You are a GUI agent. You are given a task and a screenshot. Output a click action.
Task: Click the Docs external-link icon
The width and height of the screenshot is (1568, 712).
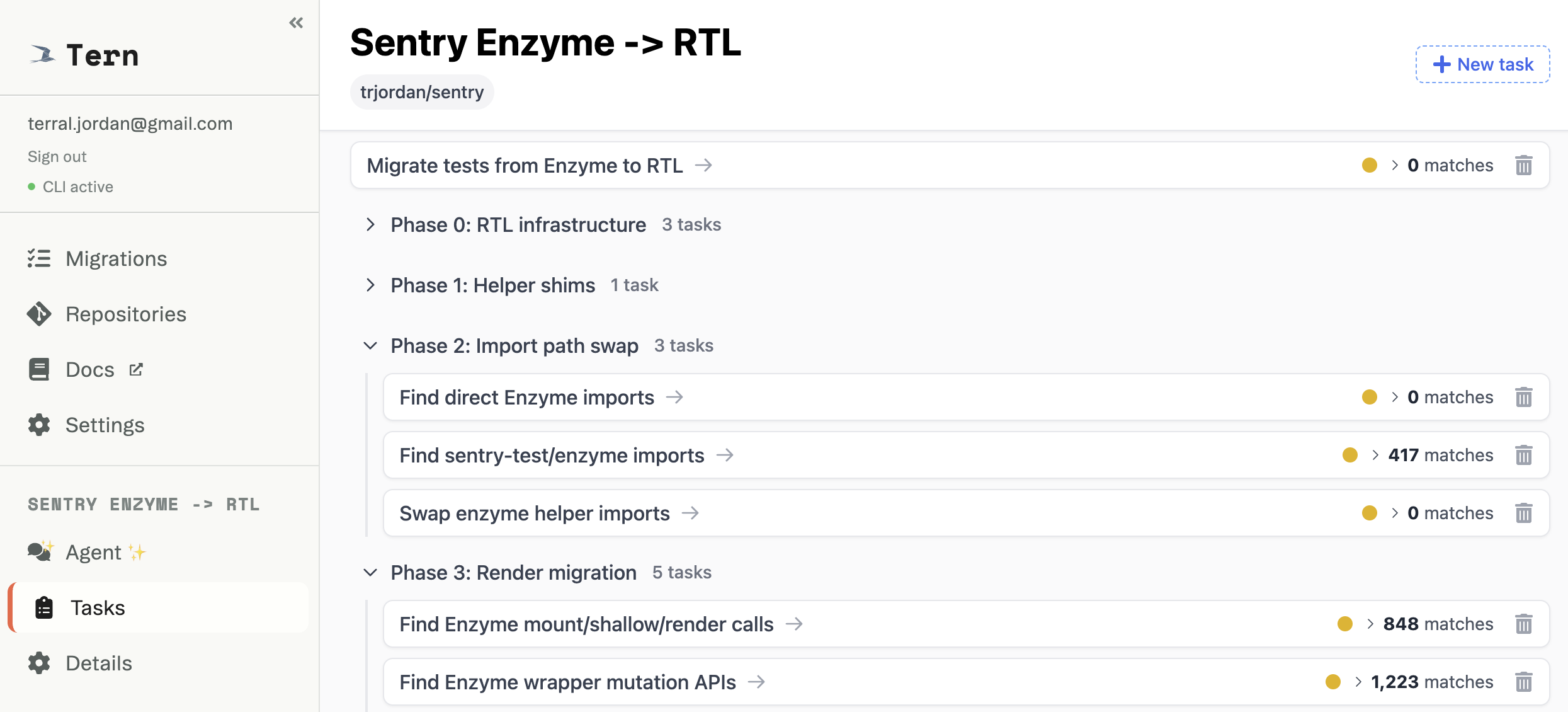[x=136, y=369]
